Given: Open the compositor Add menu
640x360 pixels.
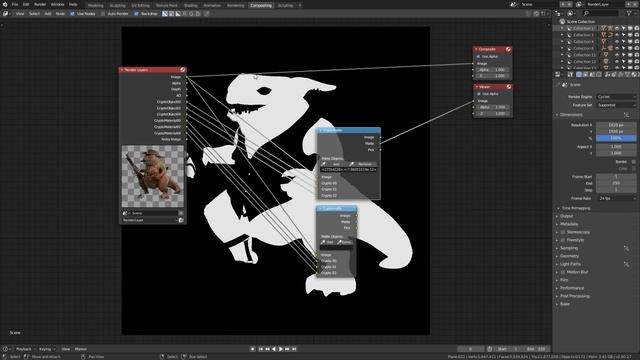Looking at the screenshot, I should point(48,13).
